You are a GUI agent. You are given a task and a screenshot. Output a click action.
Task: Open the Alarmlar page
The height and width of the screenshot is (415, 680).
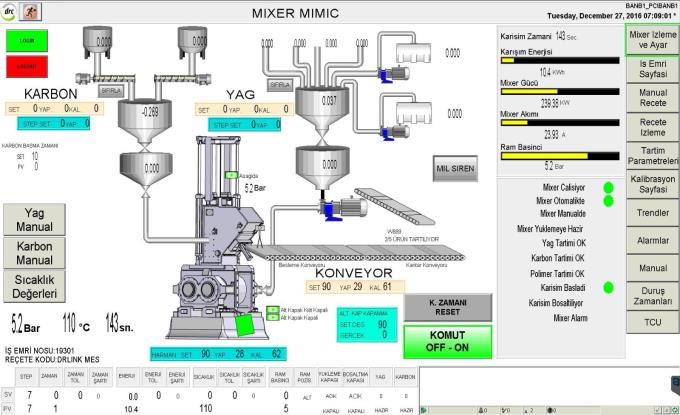tap(653, 240)
